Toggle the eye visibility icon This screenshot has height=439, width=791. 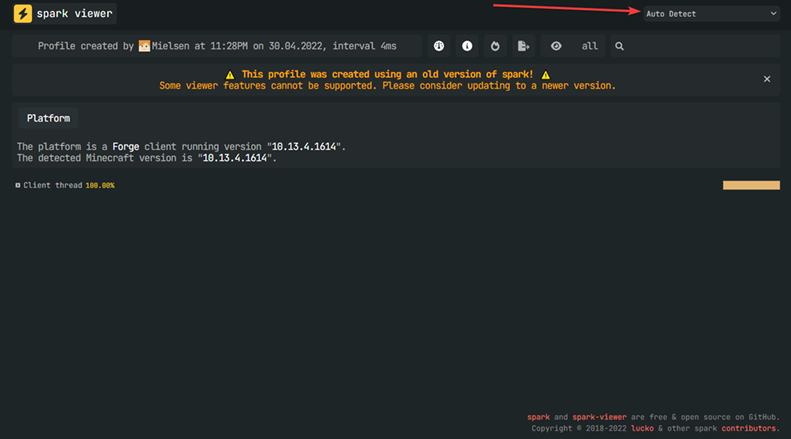point(556,46)
